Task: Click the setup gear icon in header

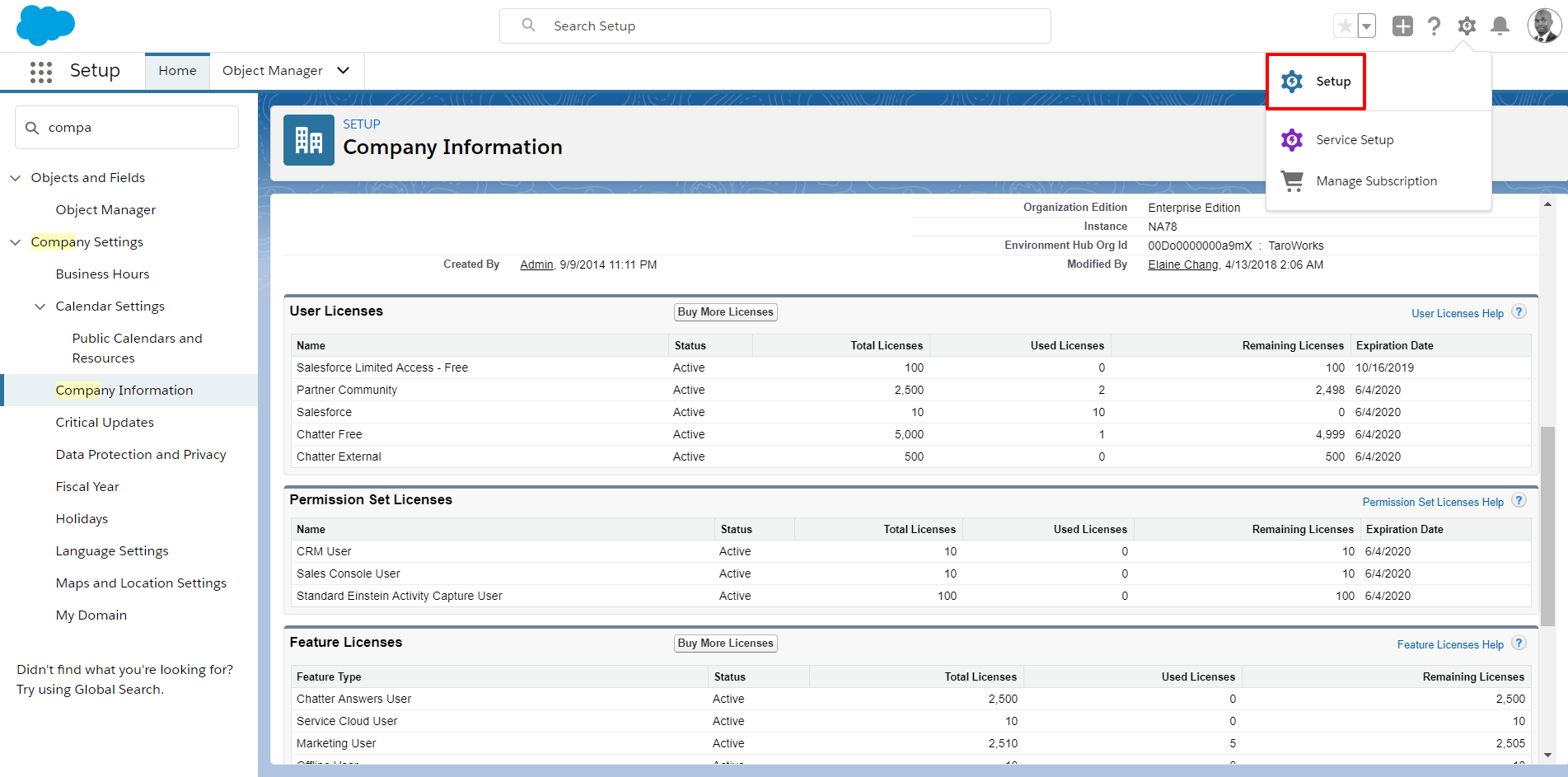Action: click(x=1467, y=26)
